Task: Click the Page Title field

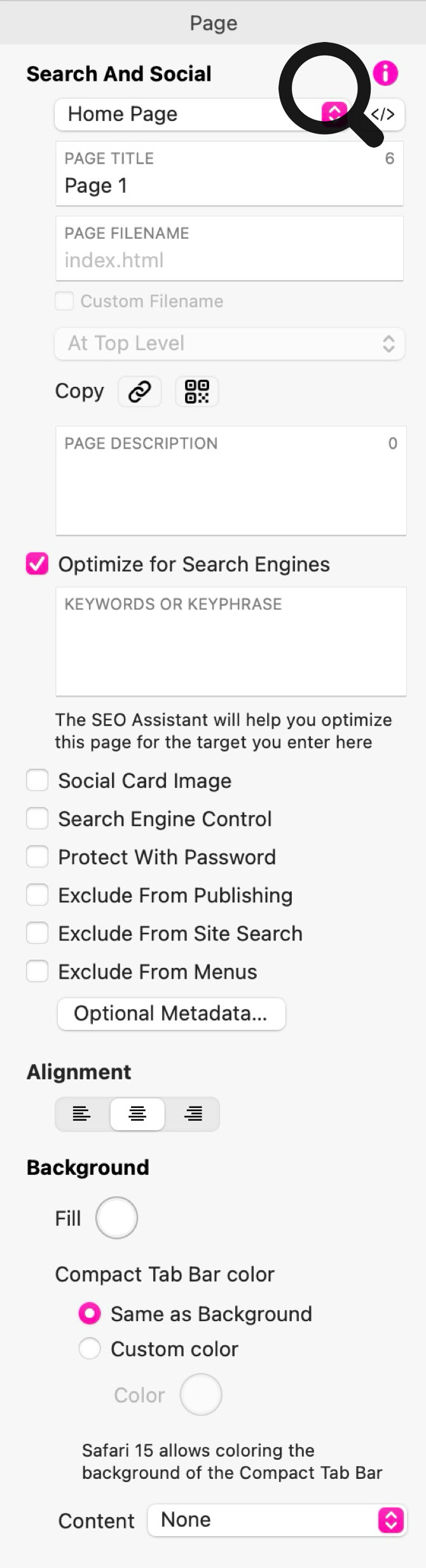Action: pyautogui.click(x=230, y=185)
